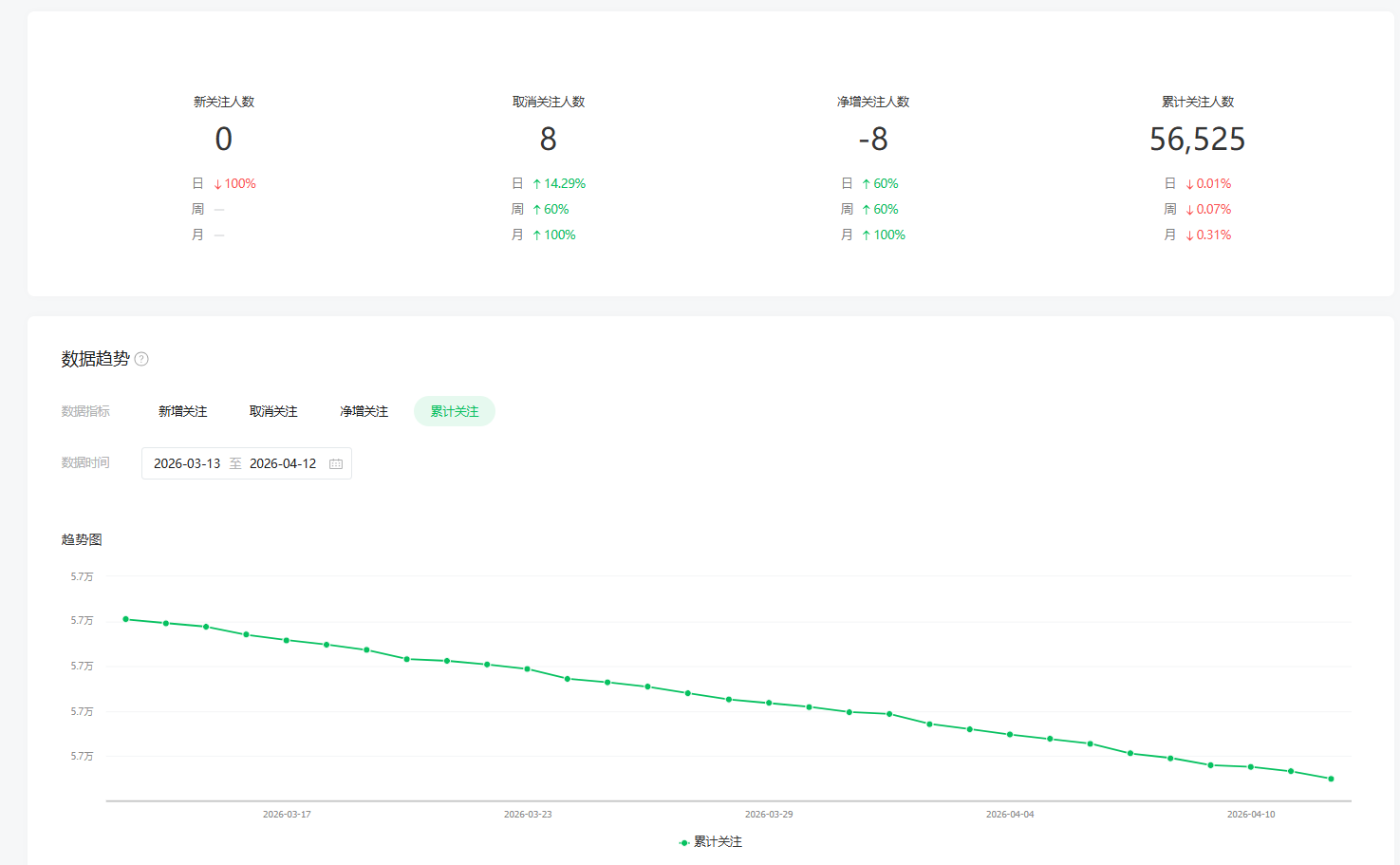Click the red 100% daily drop under 新关注人数
The image size is (1400, 865).
pos(234,183)
